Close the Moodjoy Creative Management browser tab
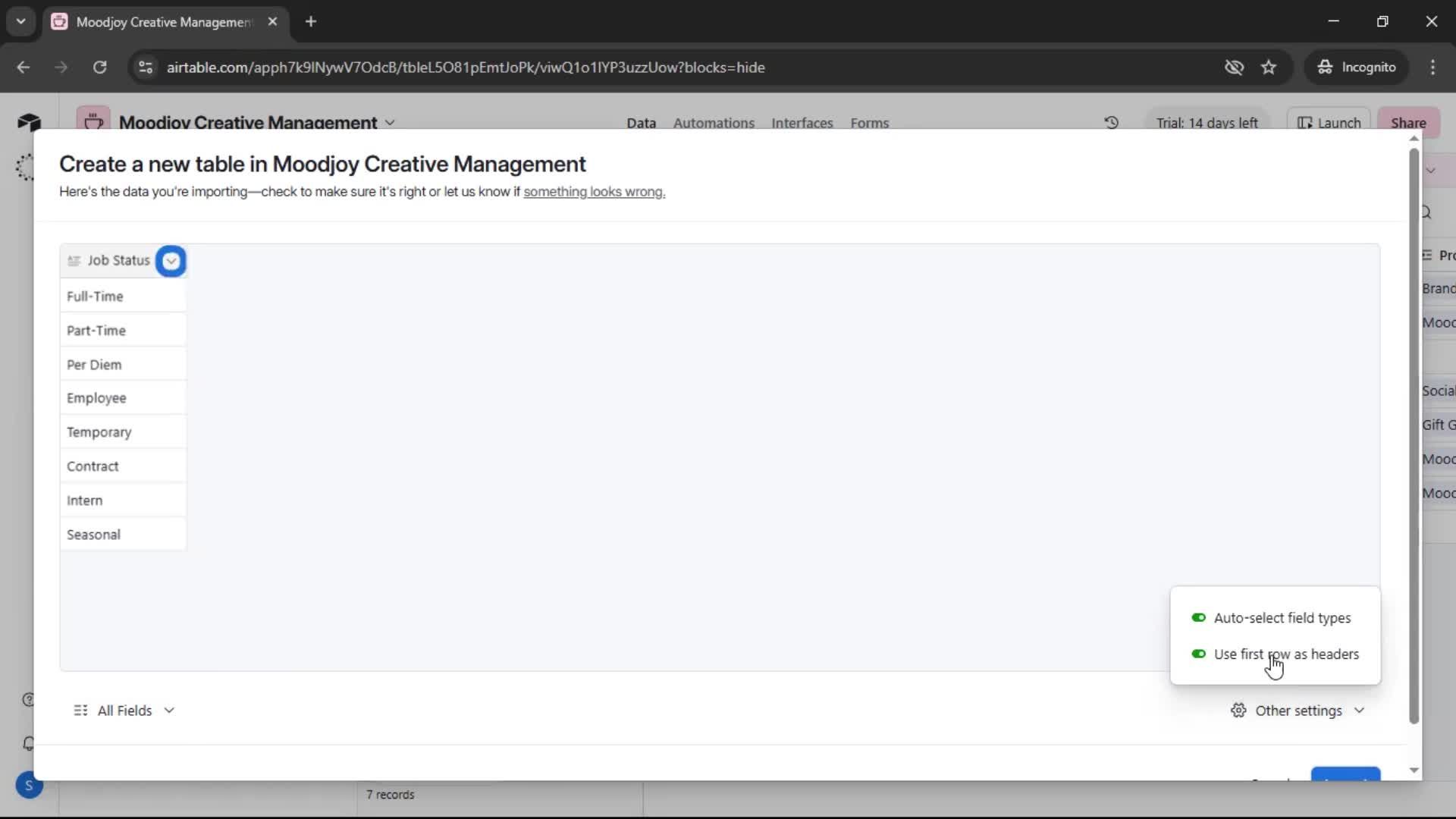This screenshot has width=1456, height=819. pyautogui.click(x=272, y=22)
